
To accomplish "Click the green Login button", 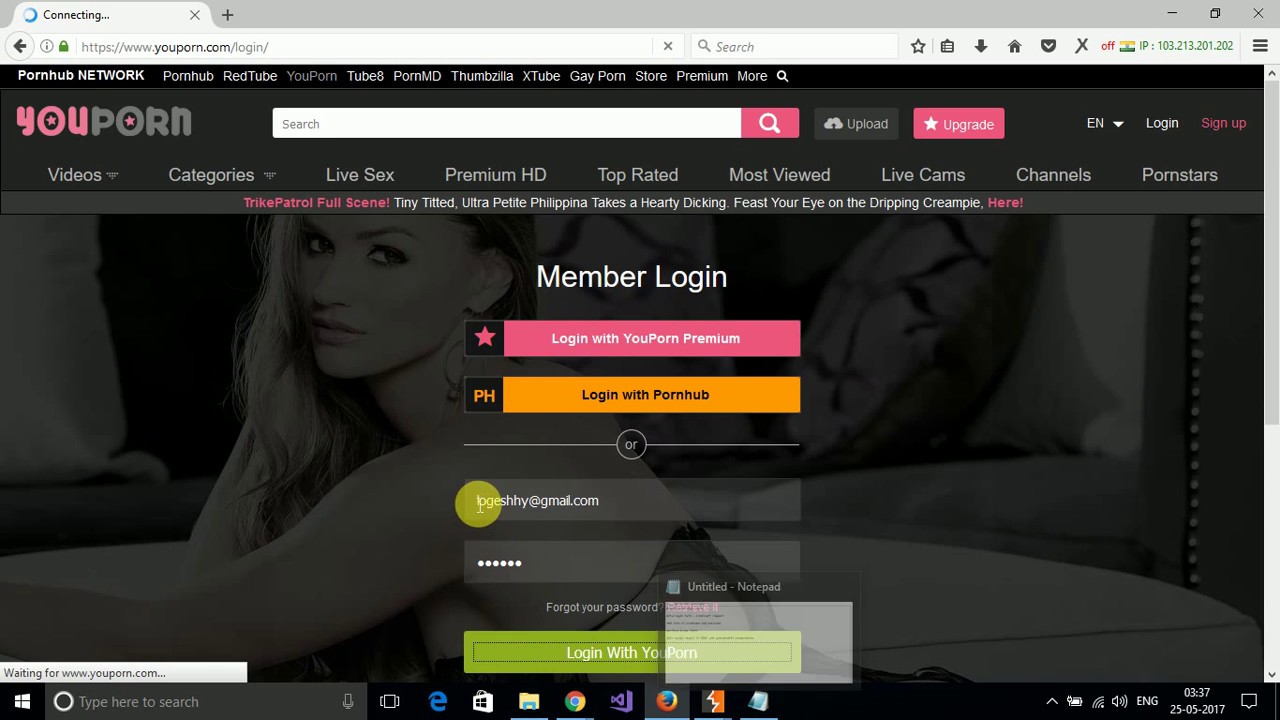I will click(x=632, y=652).
